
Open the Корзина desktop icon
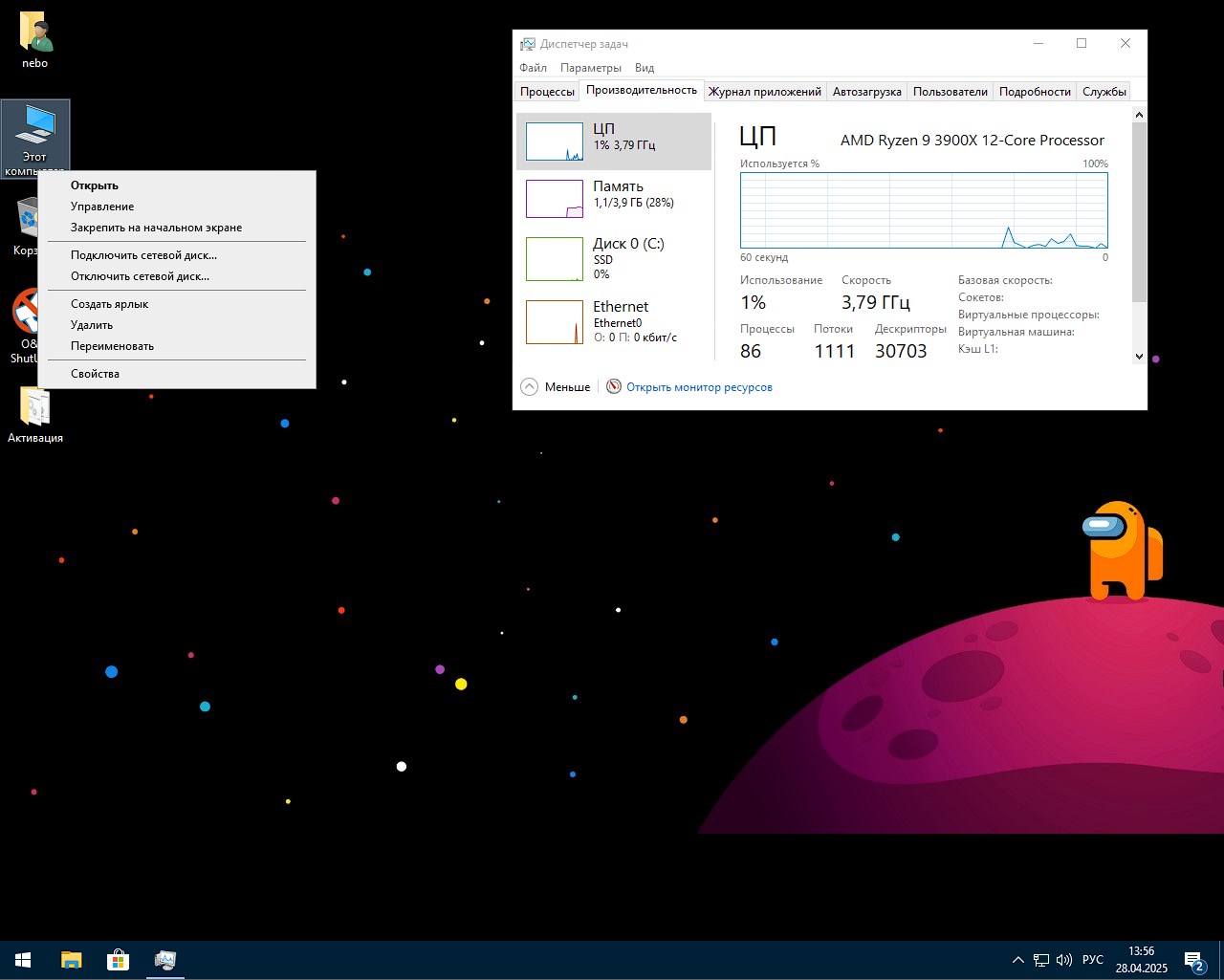29,220
